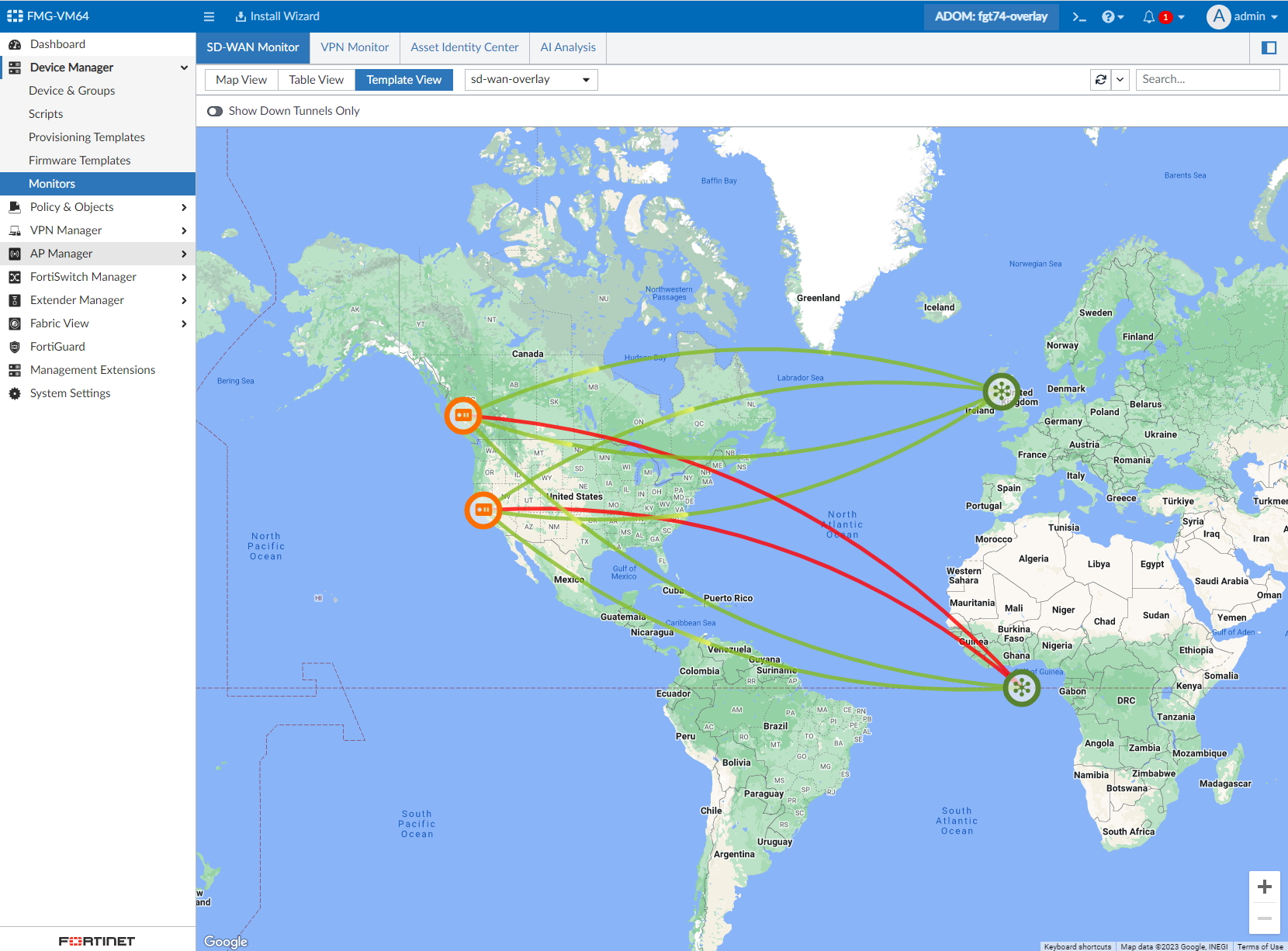The height and width of the screenshot is (951, 1288).
Task: Toggle Show Down Tunnels Only switch
Action: pyautogui.click(x=215, y=111)
